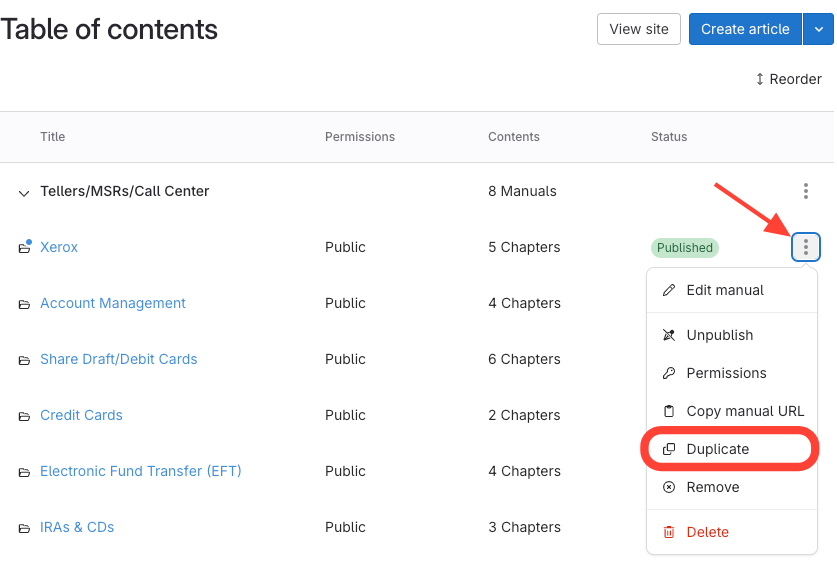Click the folder icon beside IRAs & CDs
Screen dimensions: 837x570
point(24,528)
